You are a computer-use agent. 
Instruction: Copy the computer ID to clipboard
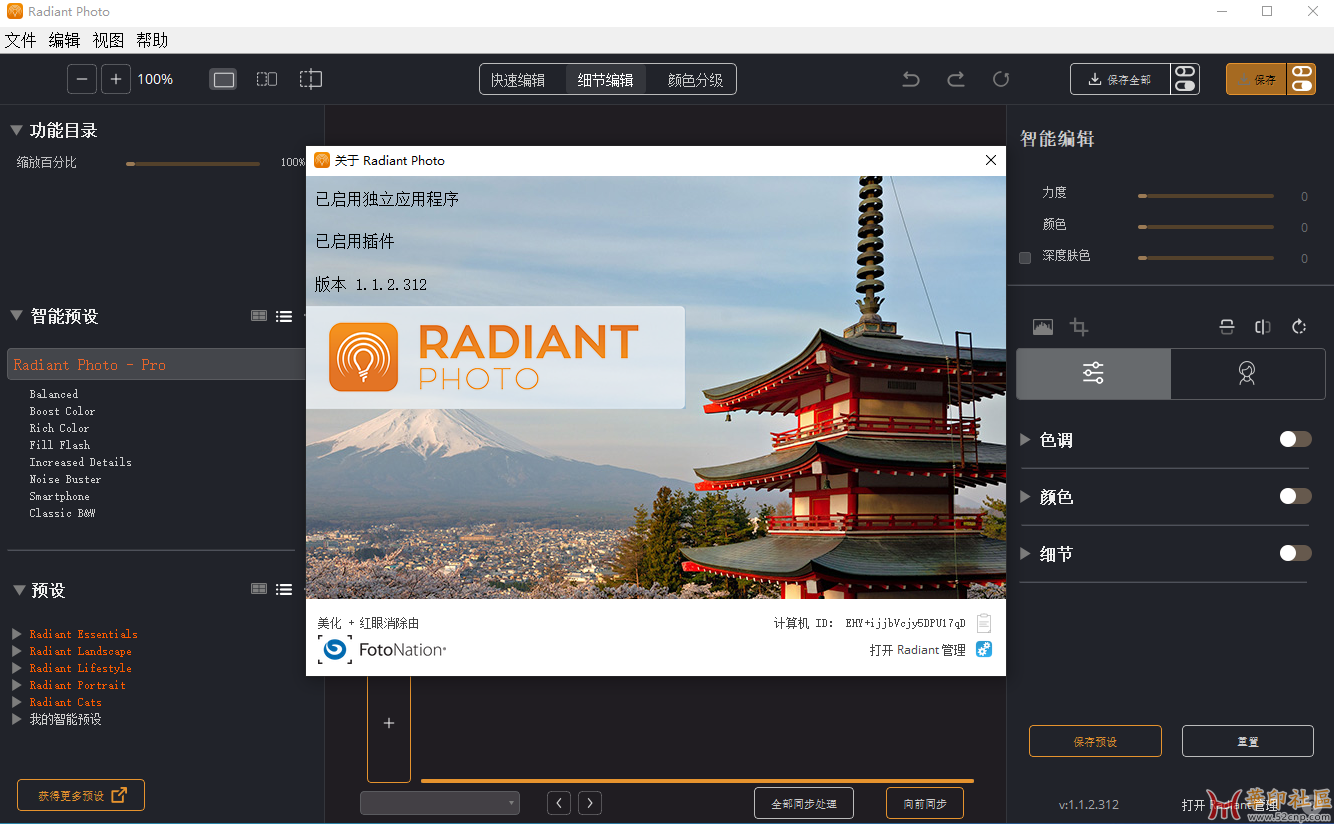click(x=984, y=623)
